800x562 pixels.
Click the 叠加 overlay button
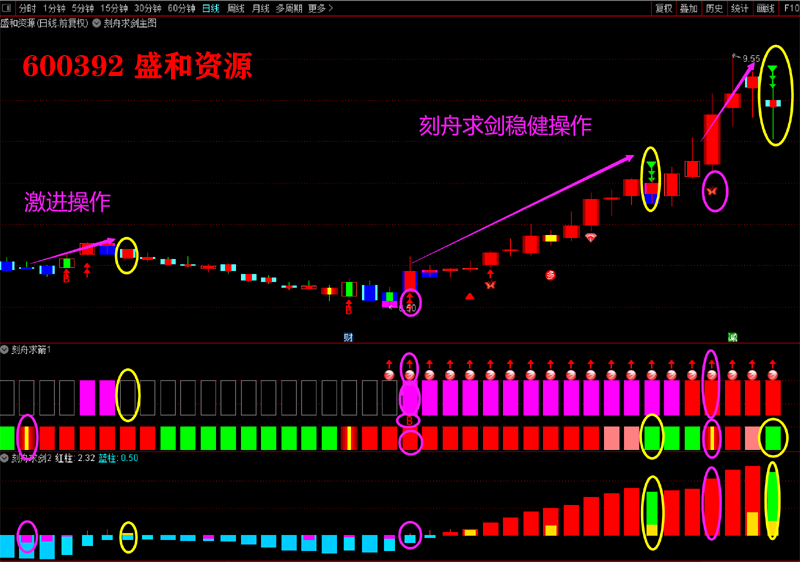[x=689, y=8]
